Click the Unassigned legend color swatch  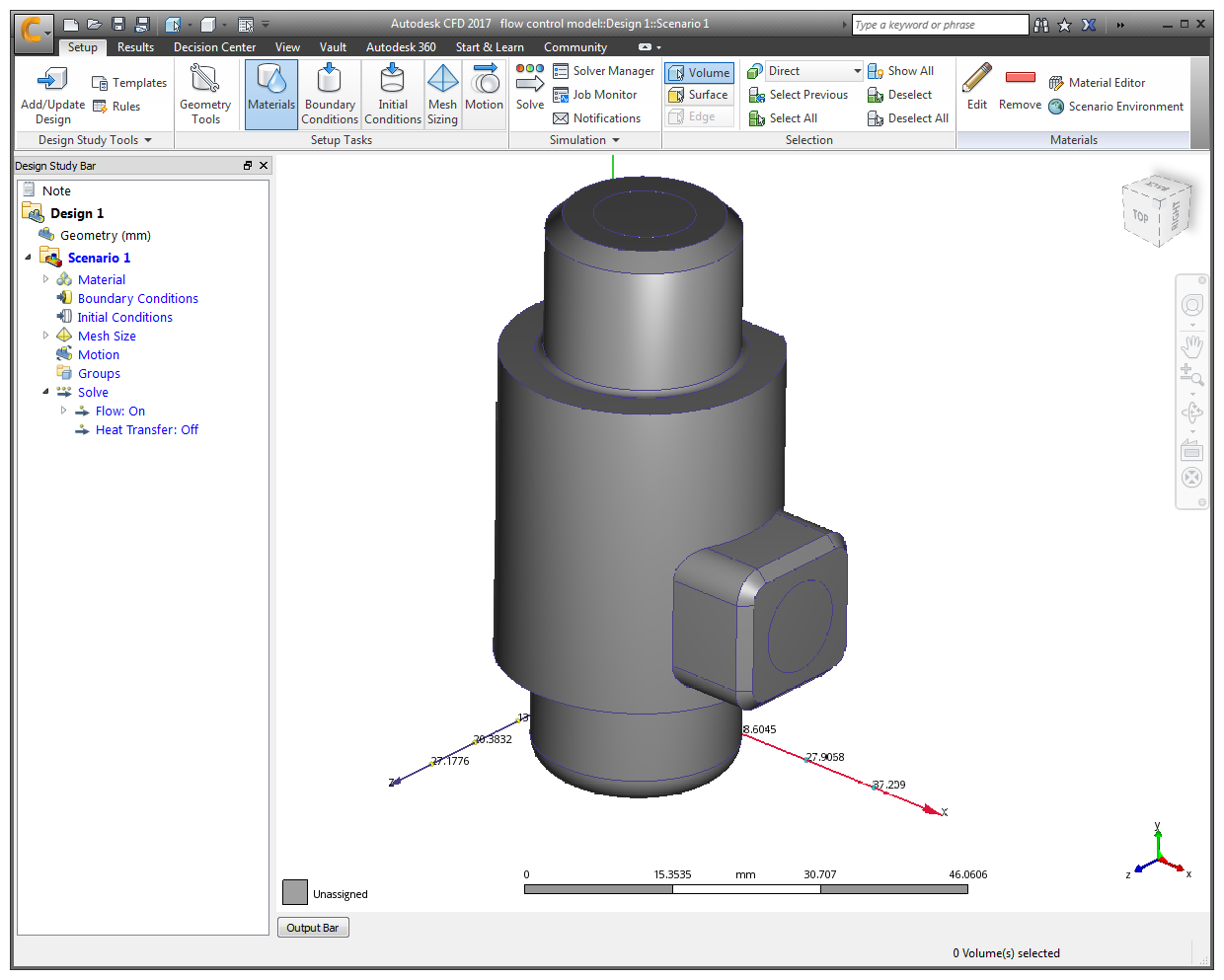(x=295, y=892)
